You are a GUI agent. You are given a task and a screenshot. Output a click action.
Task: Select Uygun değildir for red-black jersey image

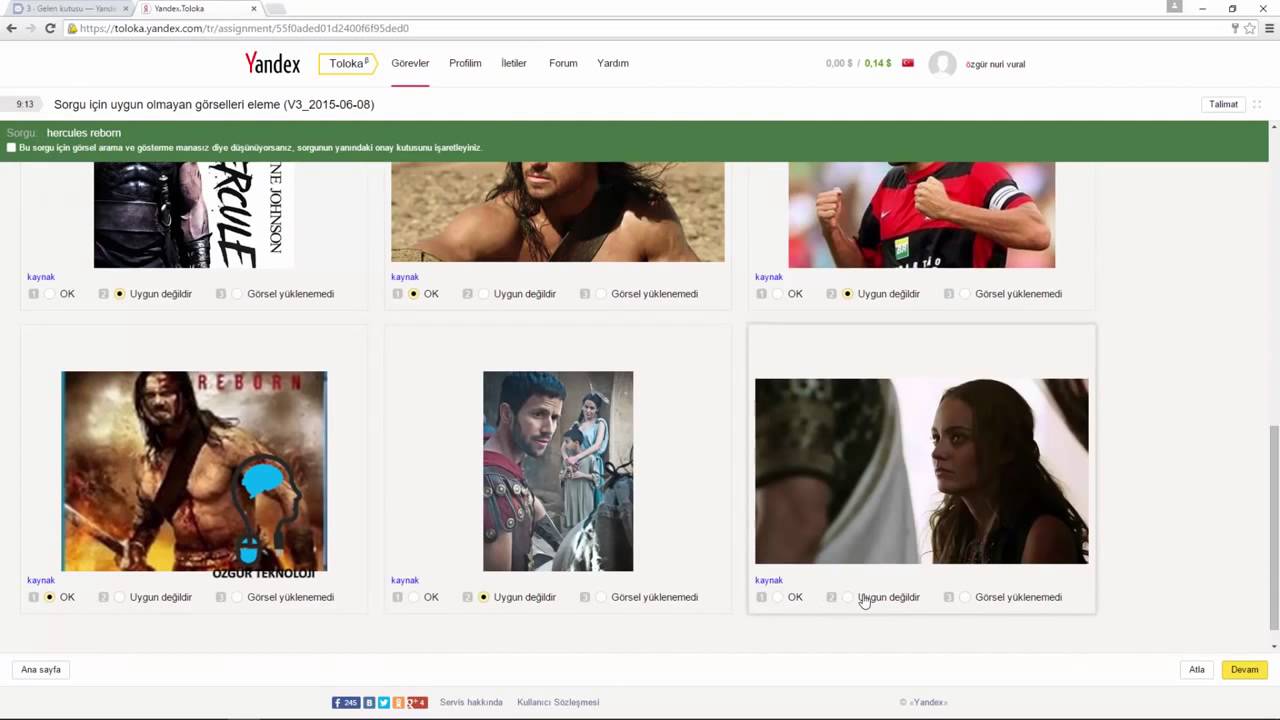point(847,294)
